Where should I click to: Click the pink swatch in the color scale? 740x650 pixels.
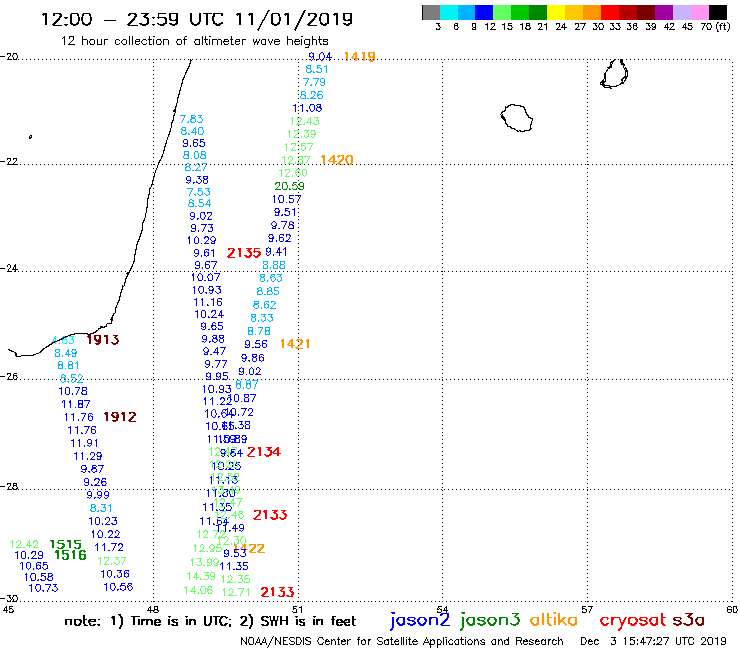tap(699, 12)
